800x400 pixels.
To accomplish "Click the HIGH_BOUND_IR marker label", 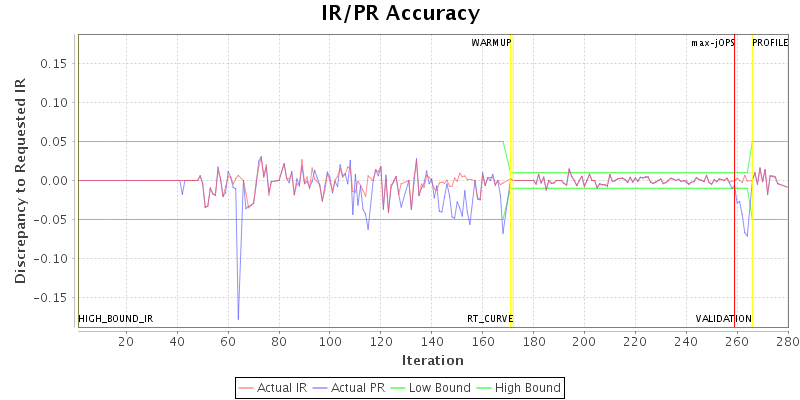I will click(116, 318).
